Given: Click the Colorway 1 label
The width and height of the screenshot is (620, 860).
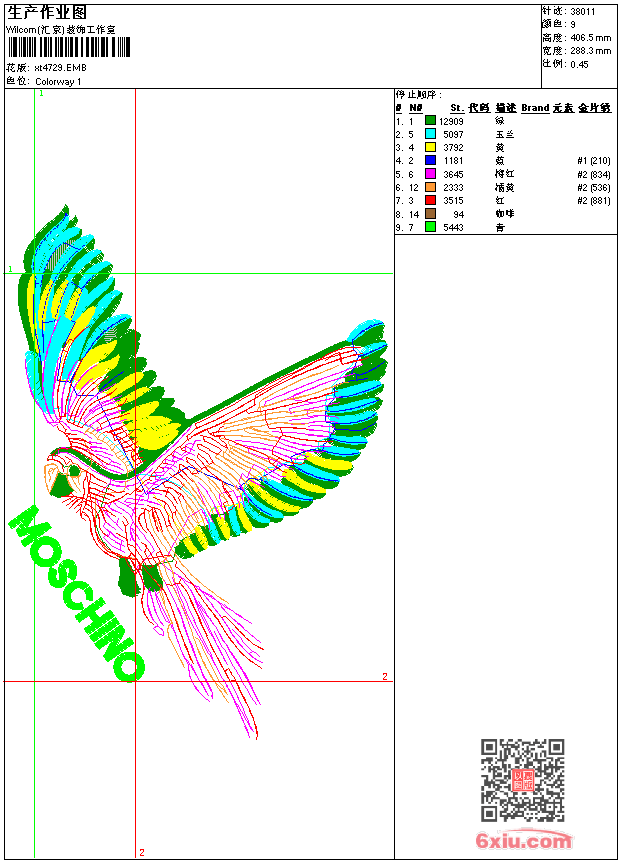Looking at the screenshot, I should tap(58, 82).
